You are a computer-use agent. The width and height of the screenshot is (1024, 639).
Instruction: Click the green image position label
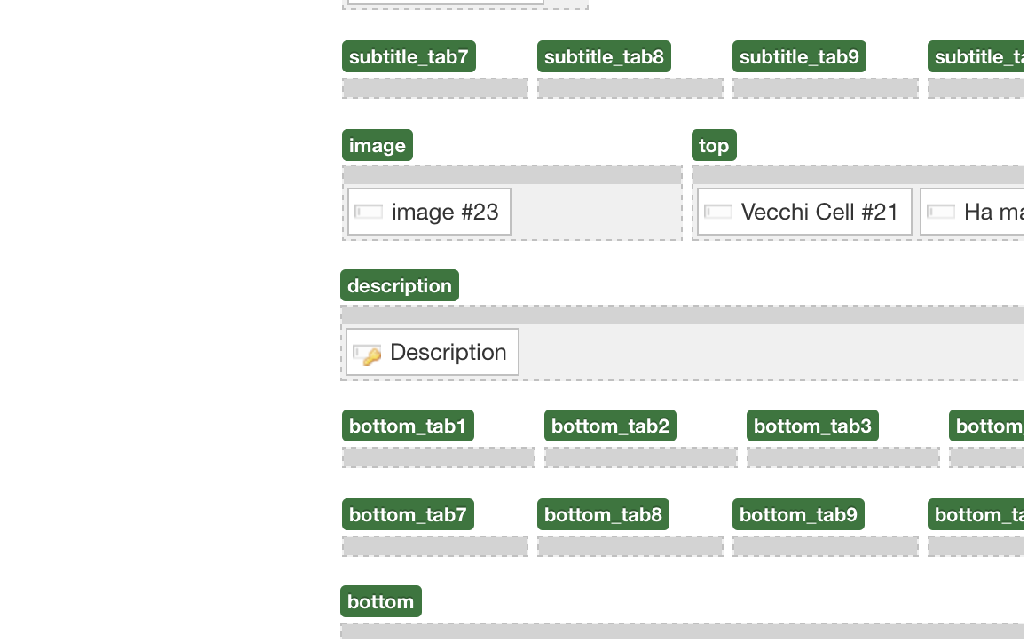pos(377,145)
